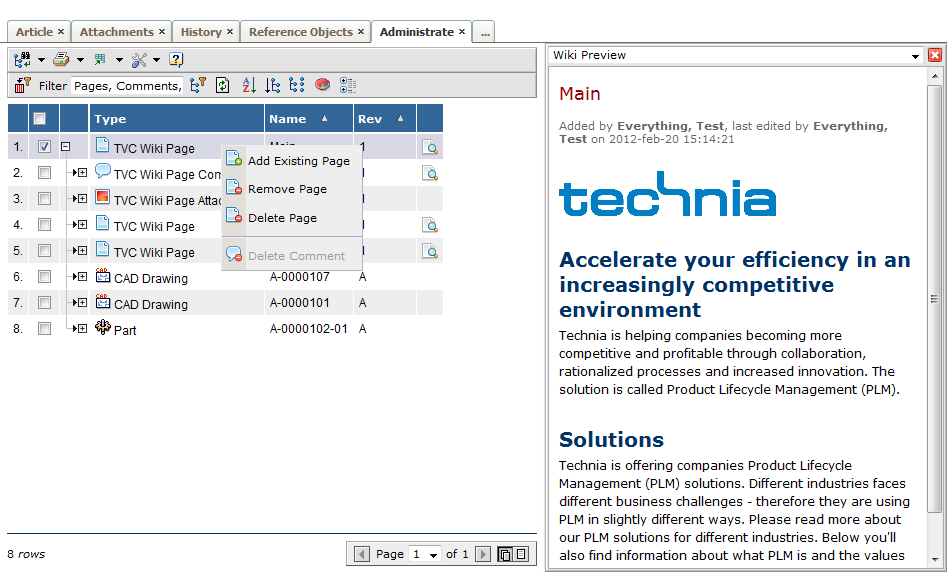Image resolution: width=947 pixels, height=574 pixels.
Task: Click the Filter input field showing Pages, Comments
Action: (127, 86)
